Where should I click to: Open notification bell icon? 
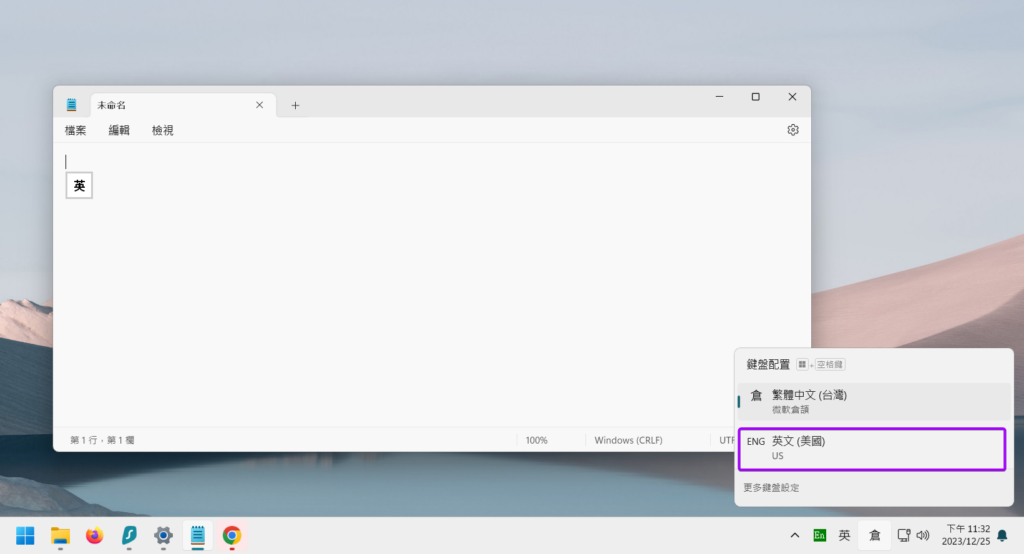click(1002, 536)
